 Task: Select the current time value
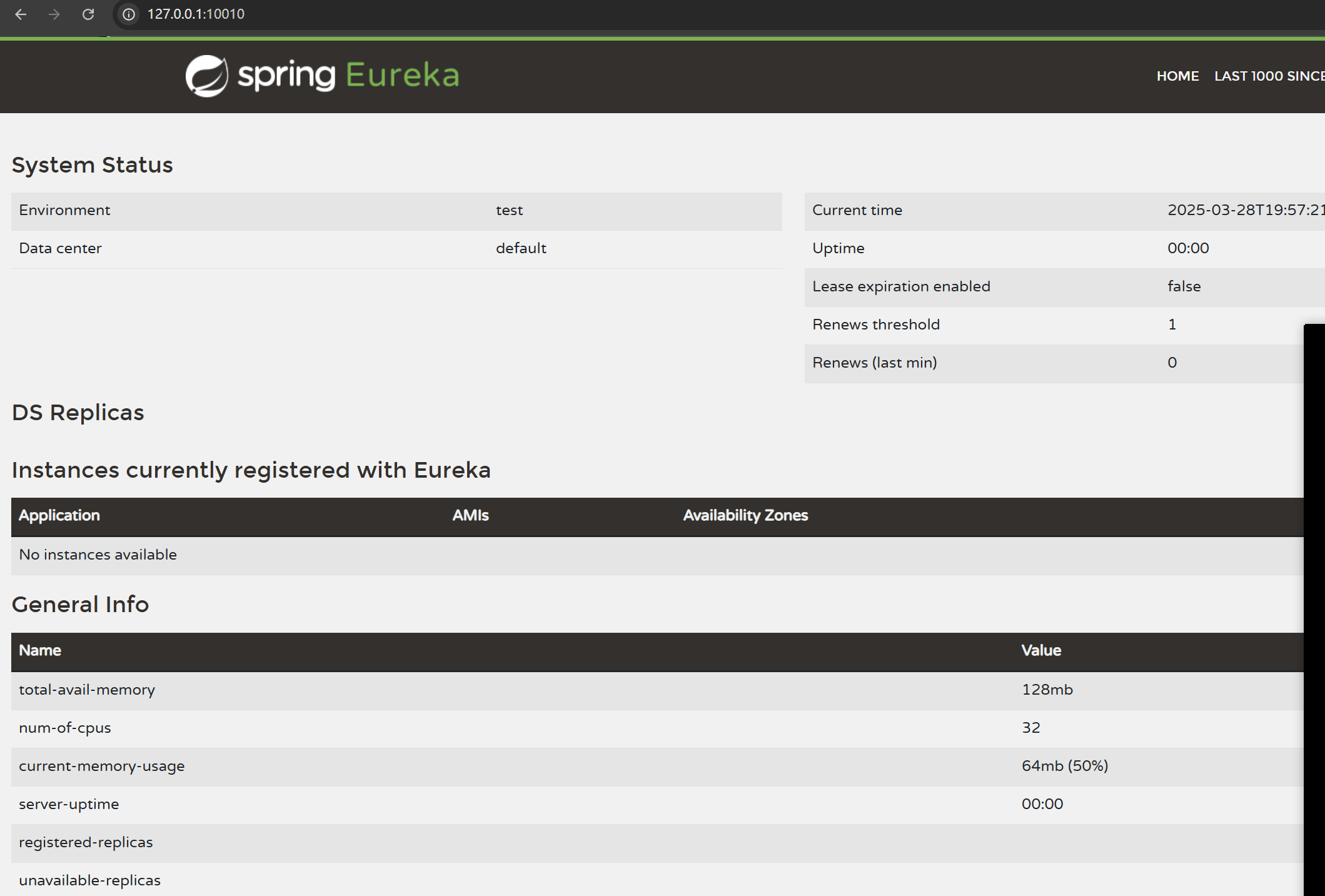click(1244, 210)
